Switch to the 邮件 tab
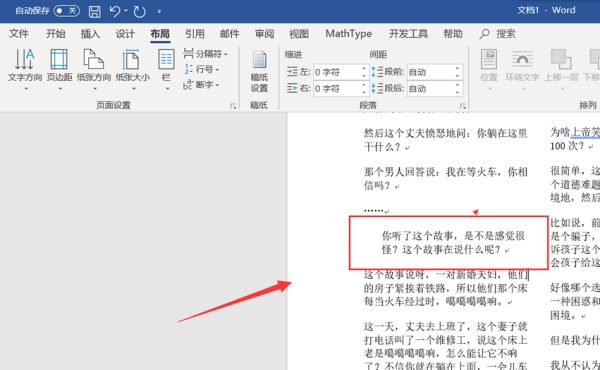 (x=230, y=34)
